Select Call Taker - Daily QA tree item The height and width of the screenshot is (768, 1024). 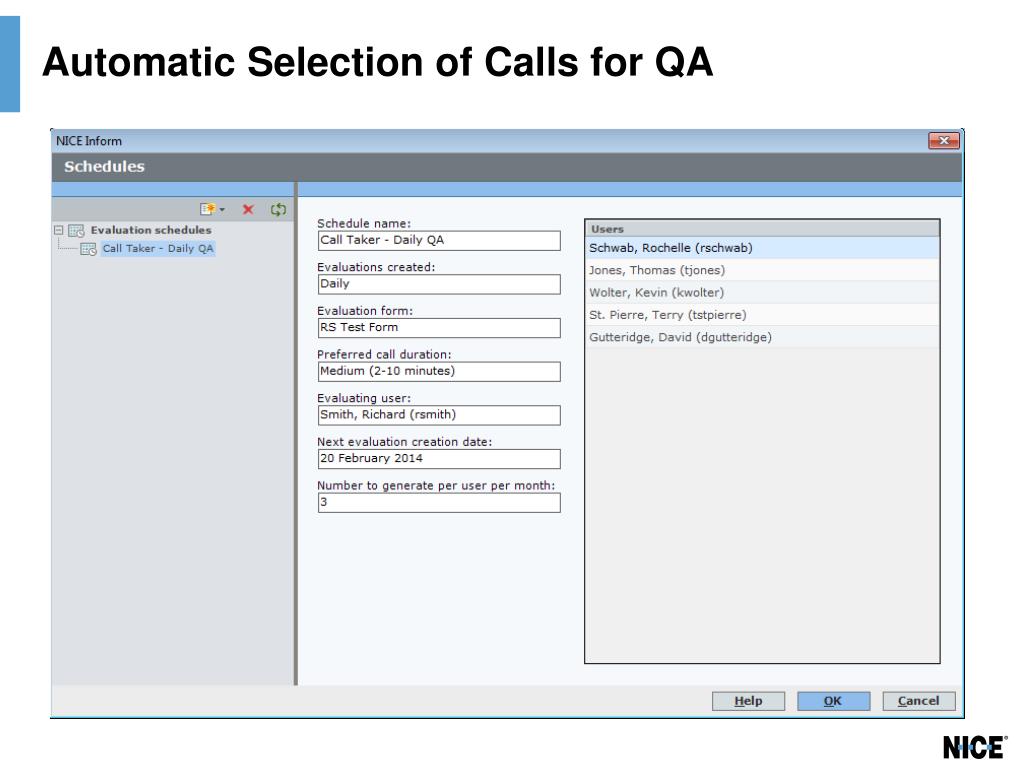coord(157,248)
